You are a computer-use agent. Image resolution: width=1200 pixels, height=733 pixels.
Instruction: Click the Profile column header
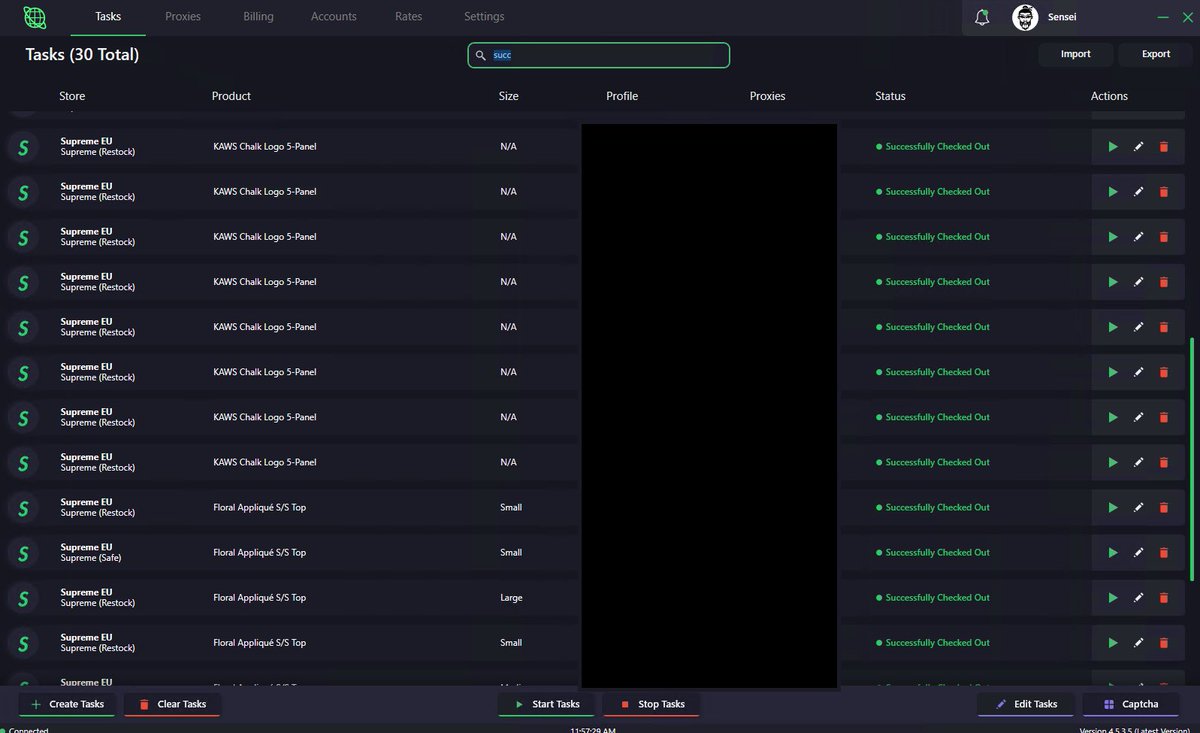(x=622, y=96)
